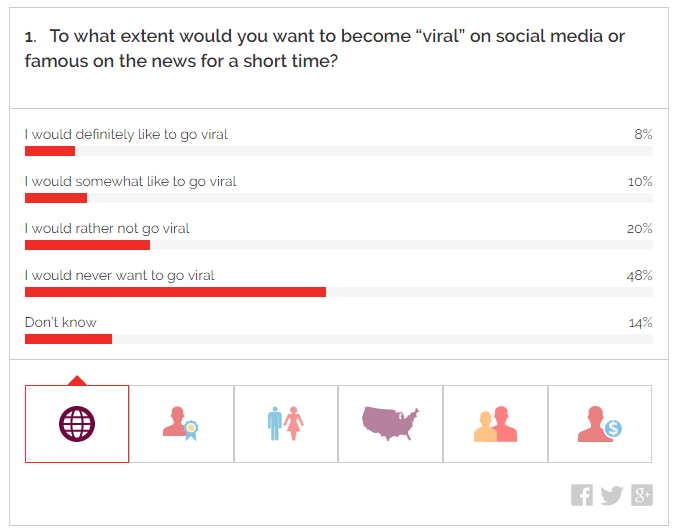The image size is (676, 532).
Task: Click the poll question heading text
Action: point(325,49)
